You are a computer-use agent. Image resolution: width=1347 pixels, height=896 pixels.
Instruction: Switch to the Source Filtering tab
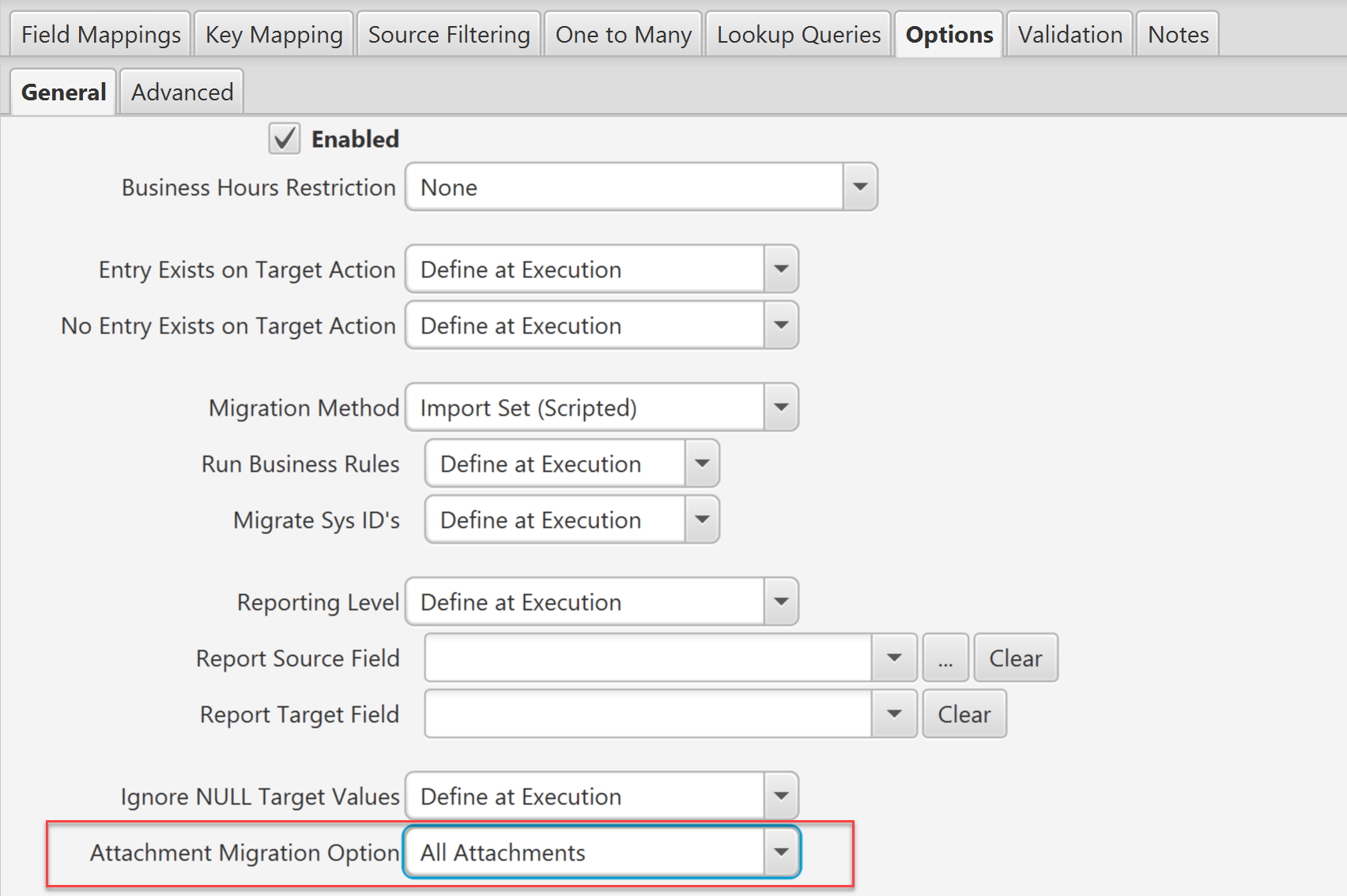coord(448,33)
